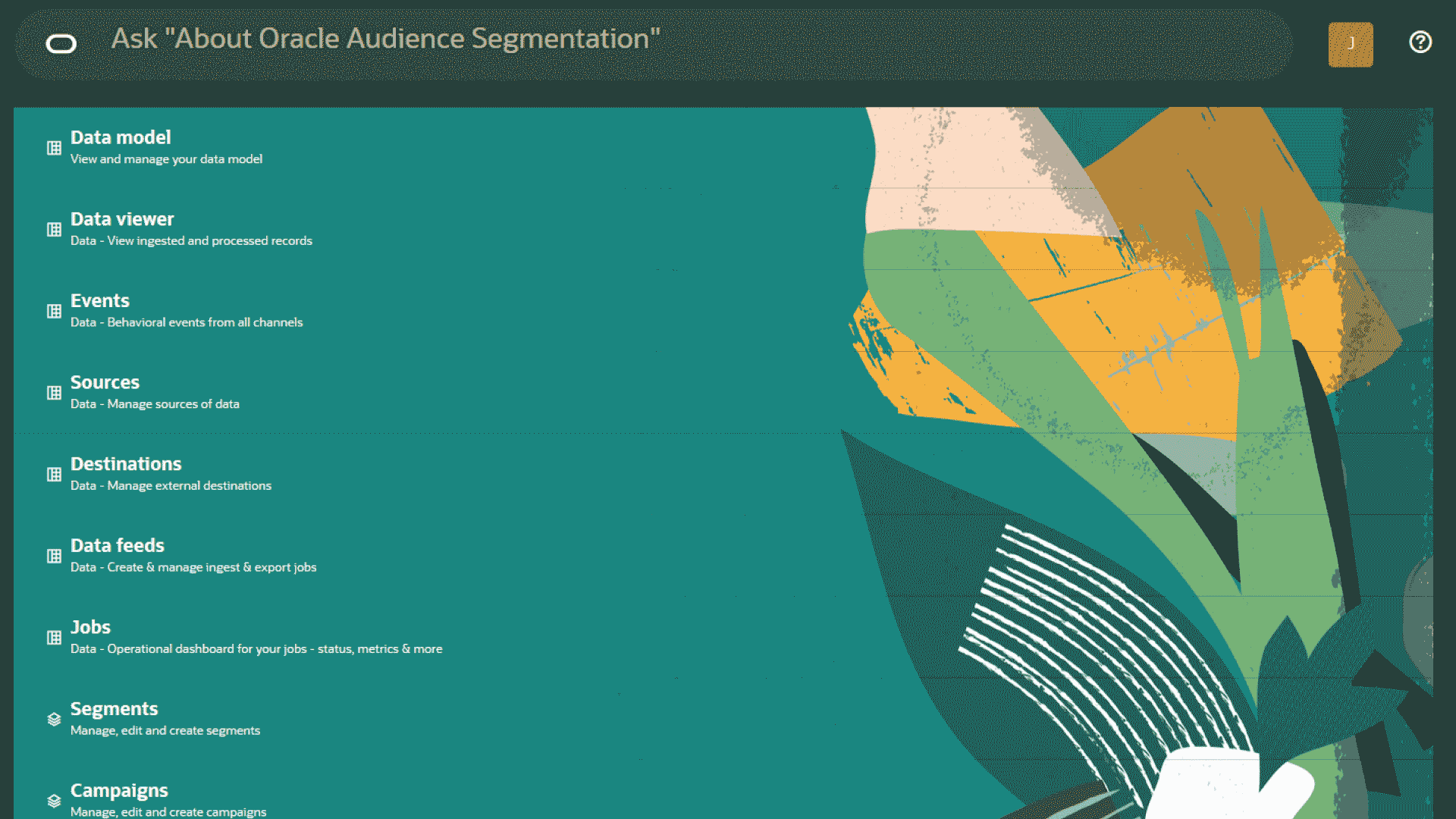Click 'Manage, edit and create campaigns' text
This screenshot has width=1456, height=819.
(x=168, y=812)
